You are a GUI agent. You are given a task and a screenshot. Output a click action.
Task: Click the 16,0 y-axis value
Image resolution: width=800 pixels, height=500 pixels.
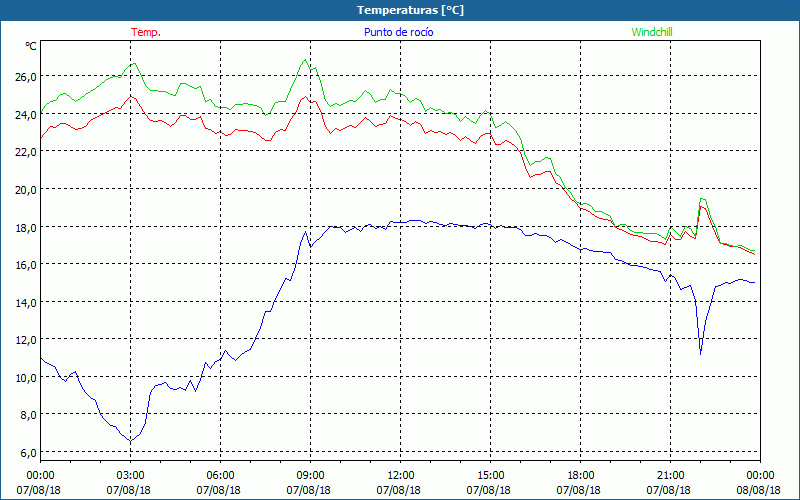[26, 264]
